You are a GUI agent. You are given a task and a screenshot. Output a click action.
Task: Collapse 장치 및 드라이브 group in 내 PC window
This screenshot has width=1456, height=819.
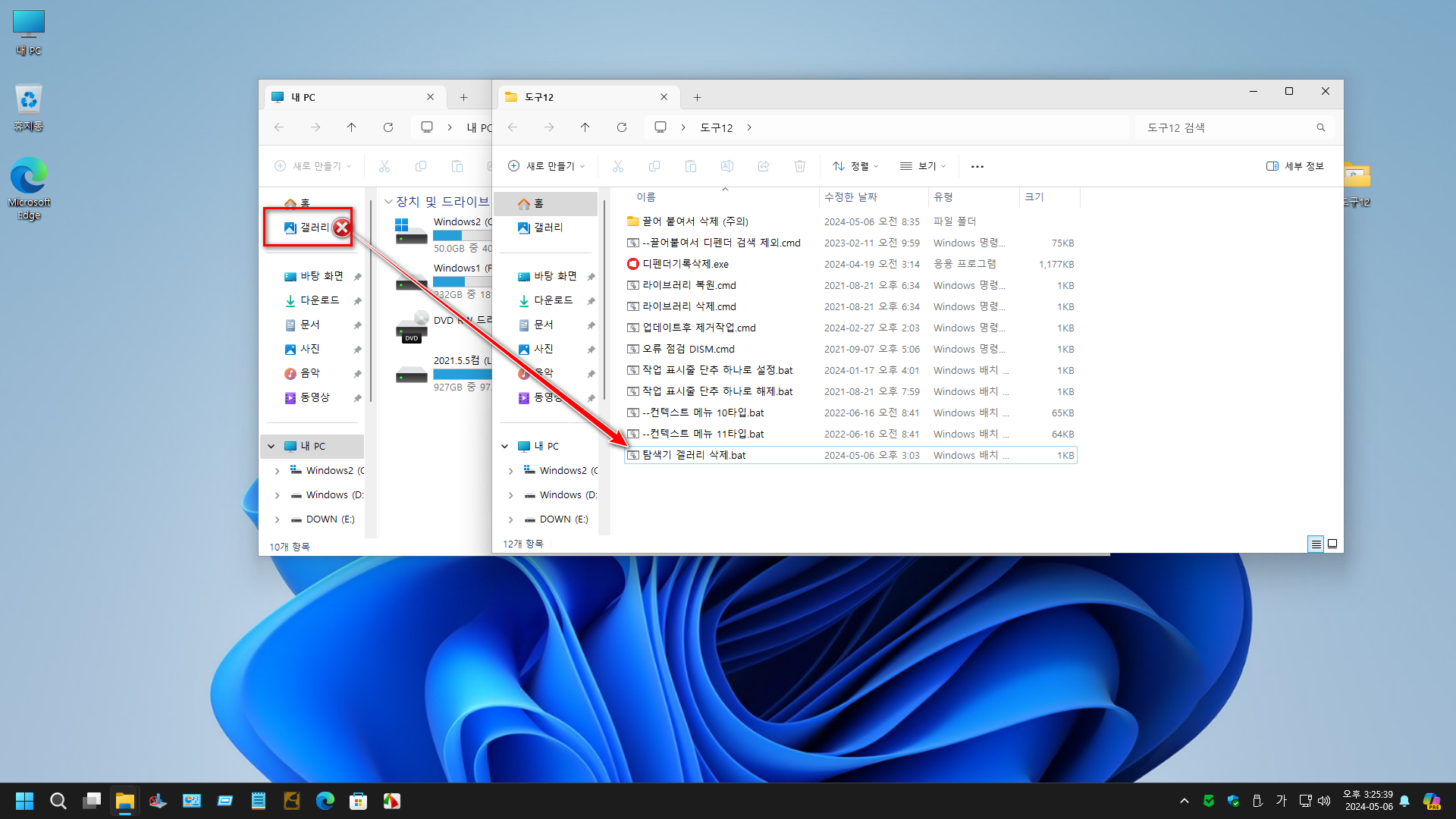[x=388, y=202]
